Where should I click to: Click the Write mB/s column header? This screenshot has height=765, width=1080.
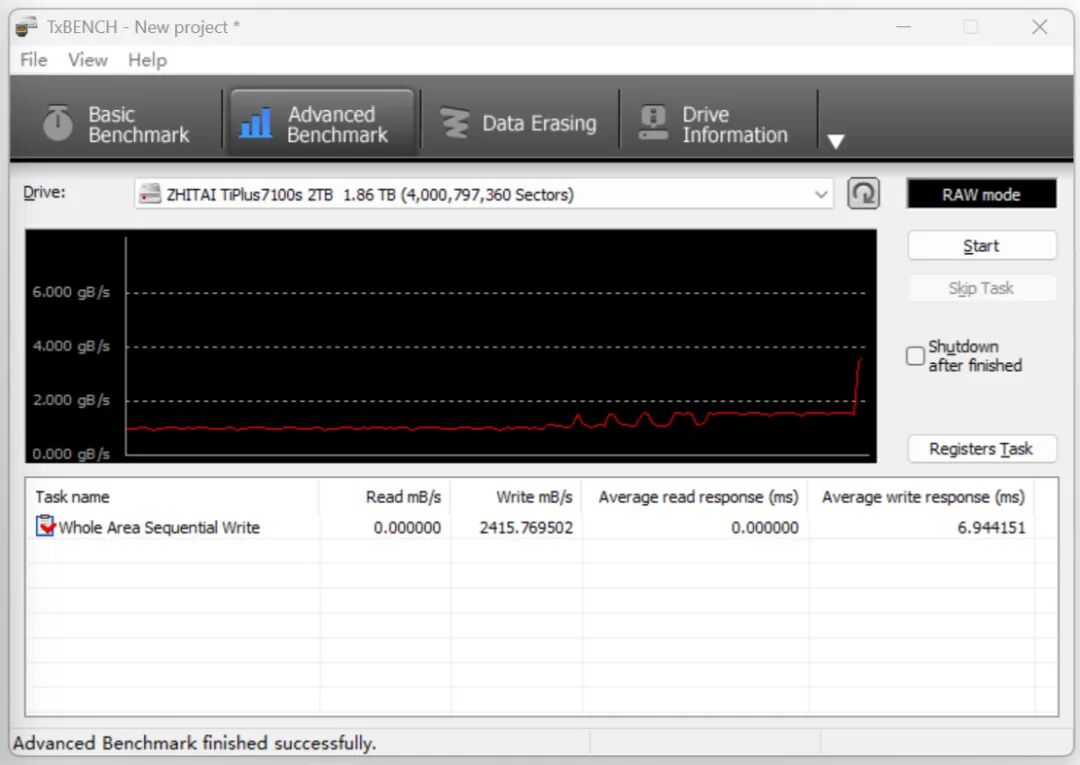534,497
